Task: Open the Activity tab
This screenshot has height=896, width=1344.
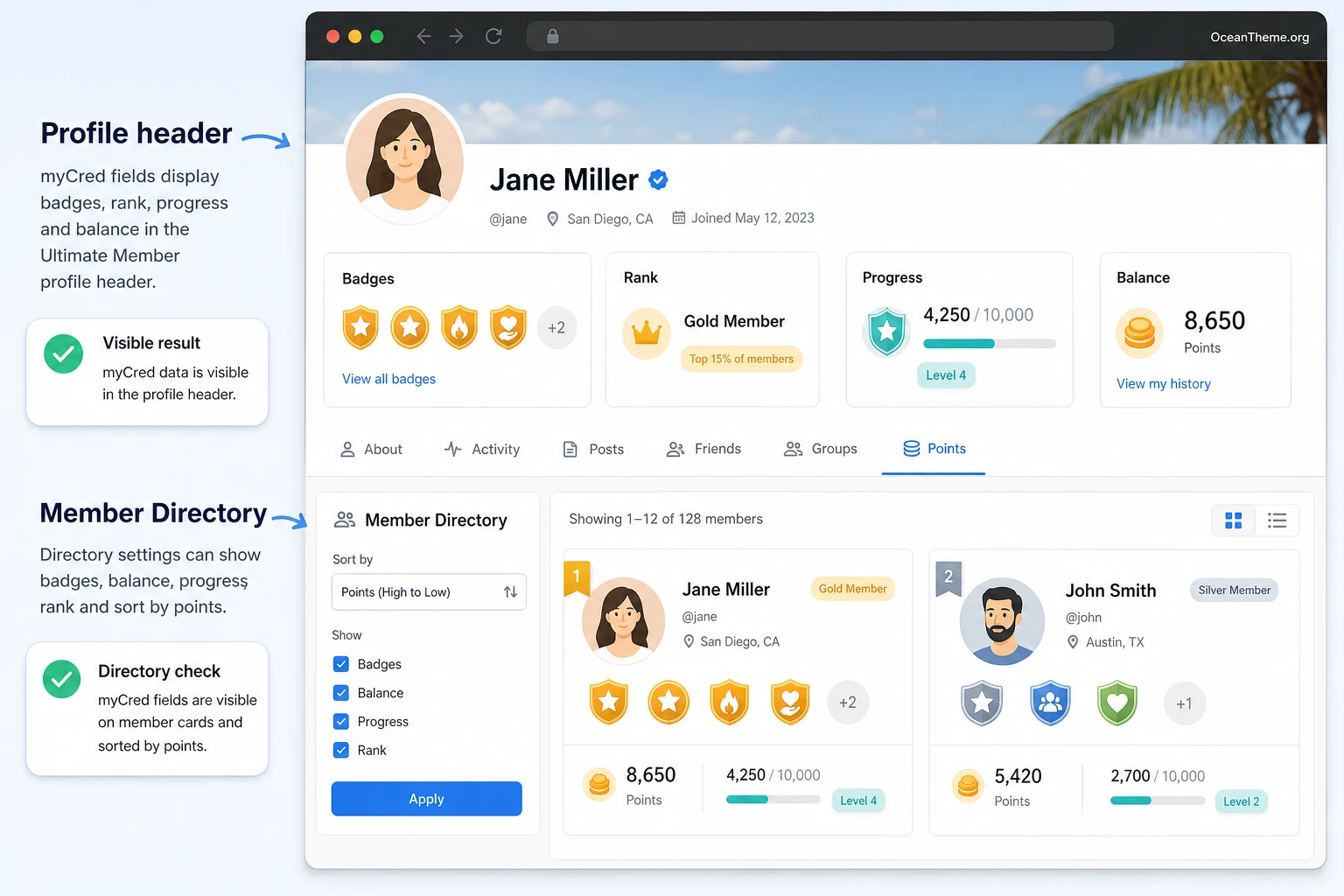Action: pos(481,449)
